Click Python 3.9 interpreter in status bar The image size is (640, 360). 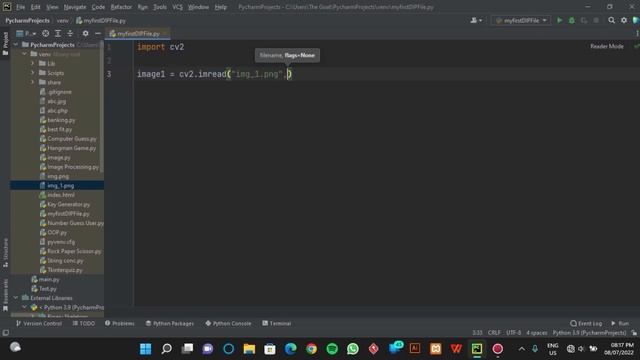click(589, 333)
